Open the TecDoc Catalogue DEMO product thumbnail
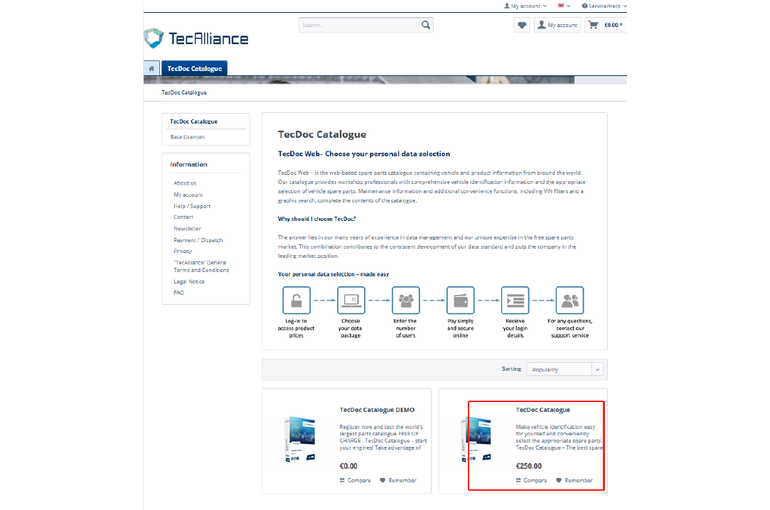The height and width of the screenshot is (510, 770). (300, 440)
